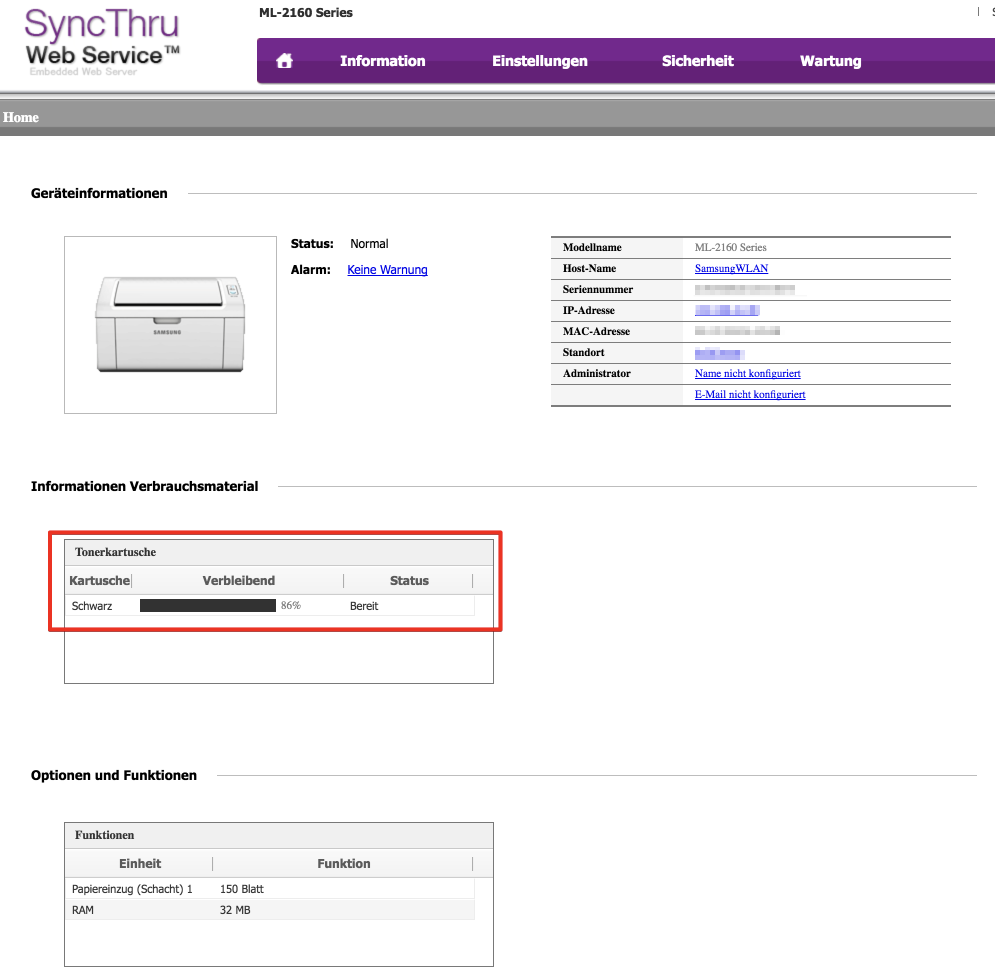Viewport: 995px width, 975px height.
Task: Click Informationen Verbrauchsmaterial section heading
Action: pos(145,487)
